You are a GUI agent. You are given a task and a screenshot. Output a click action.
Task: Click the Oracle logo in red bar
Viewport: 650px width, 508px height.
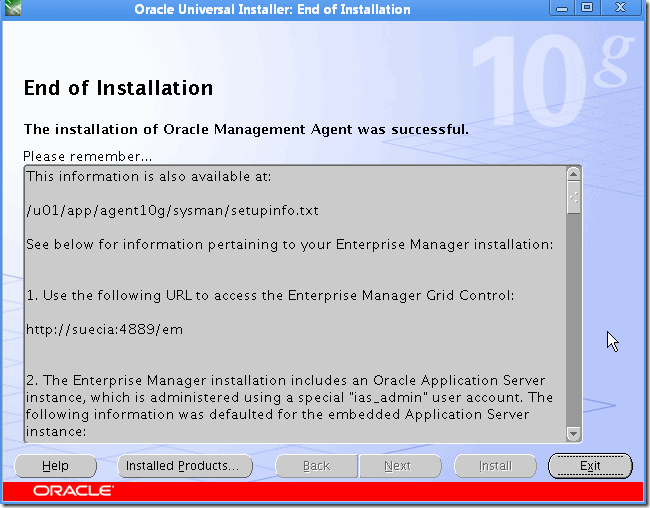73,491
